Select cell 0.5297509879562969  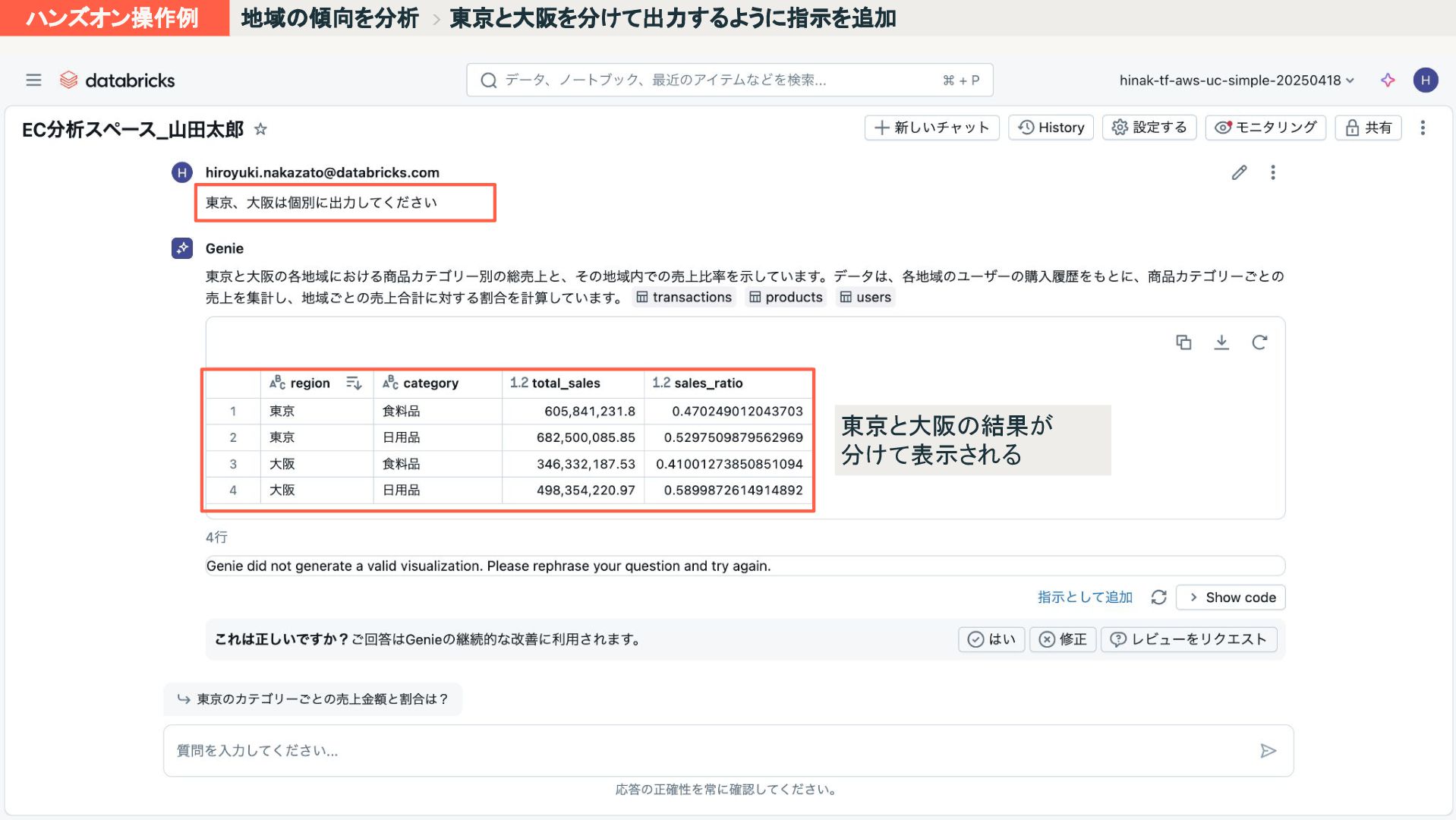point(728,438)
